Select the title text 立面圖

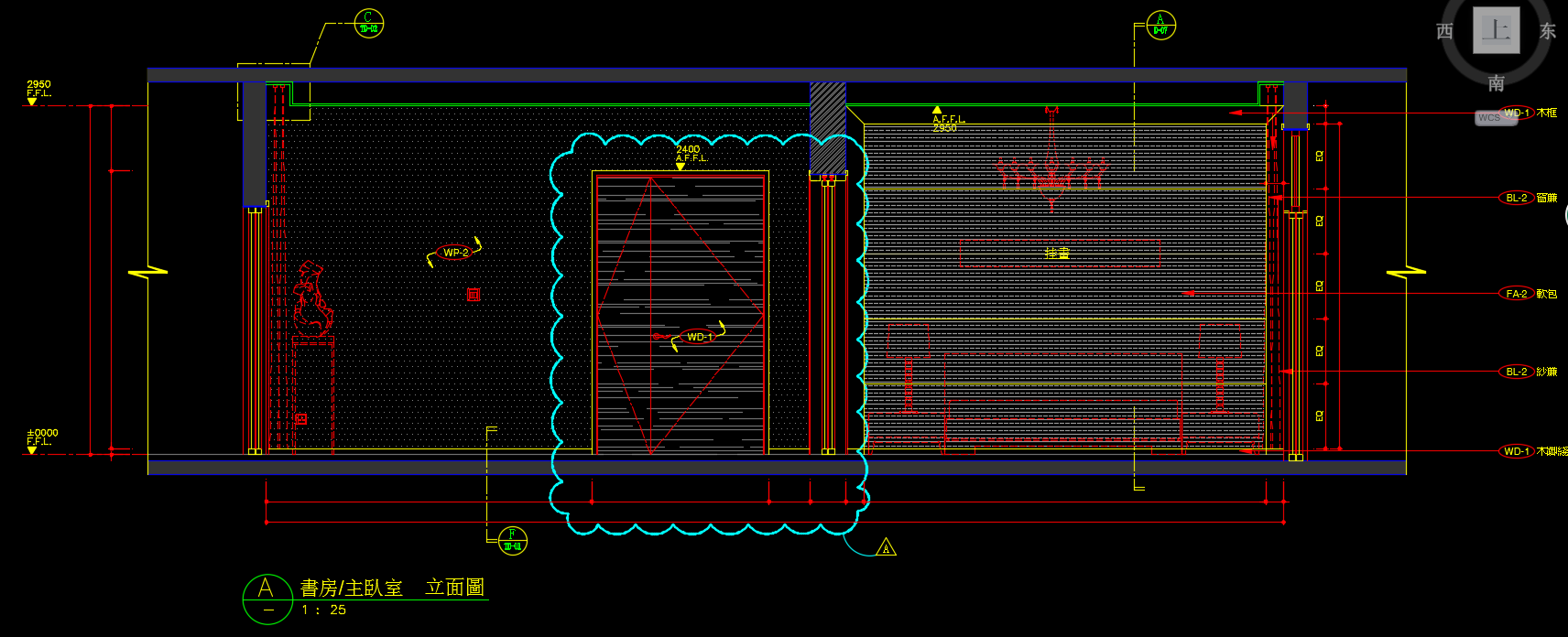[x=455, y=588]
